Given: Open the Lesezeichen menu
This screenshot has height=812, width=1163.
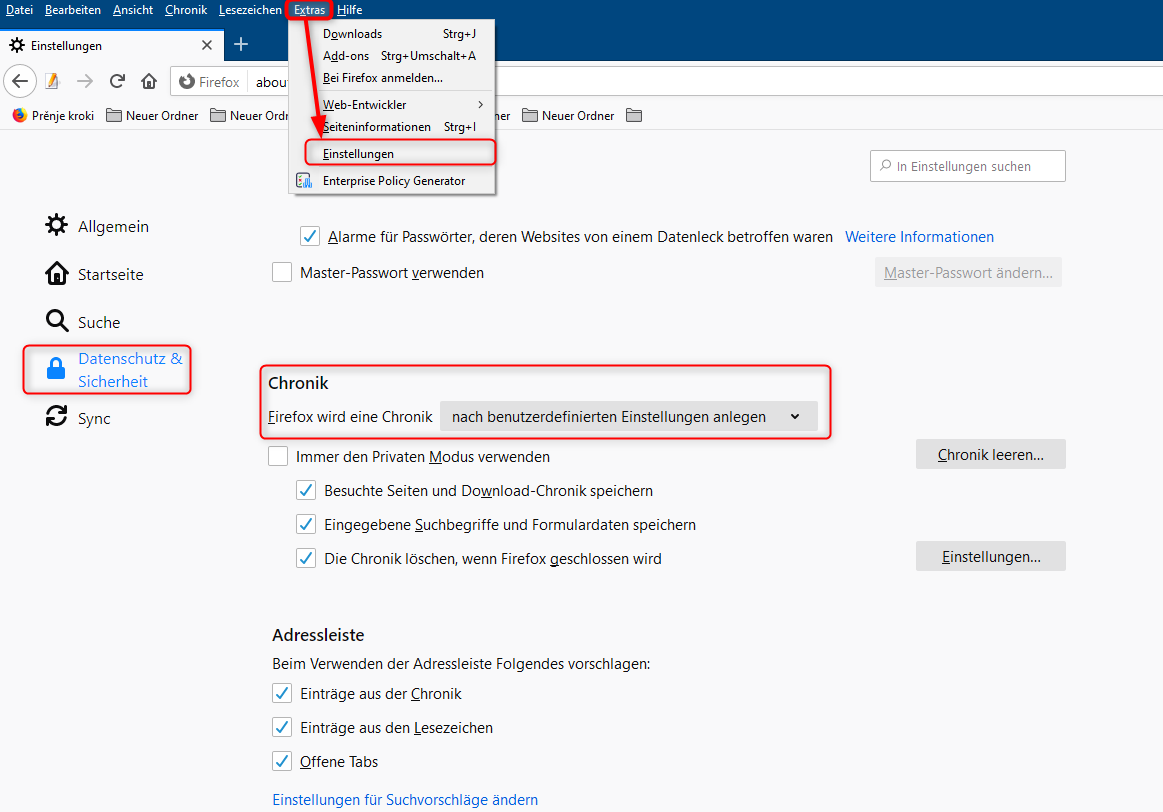Looking at the screenshot, I should point(250,10).
